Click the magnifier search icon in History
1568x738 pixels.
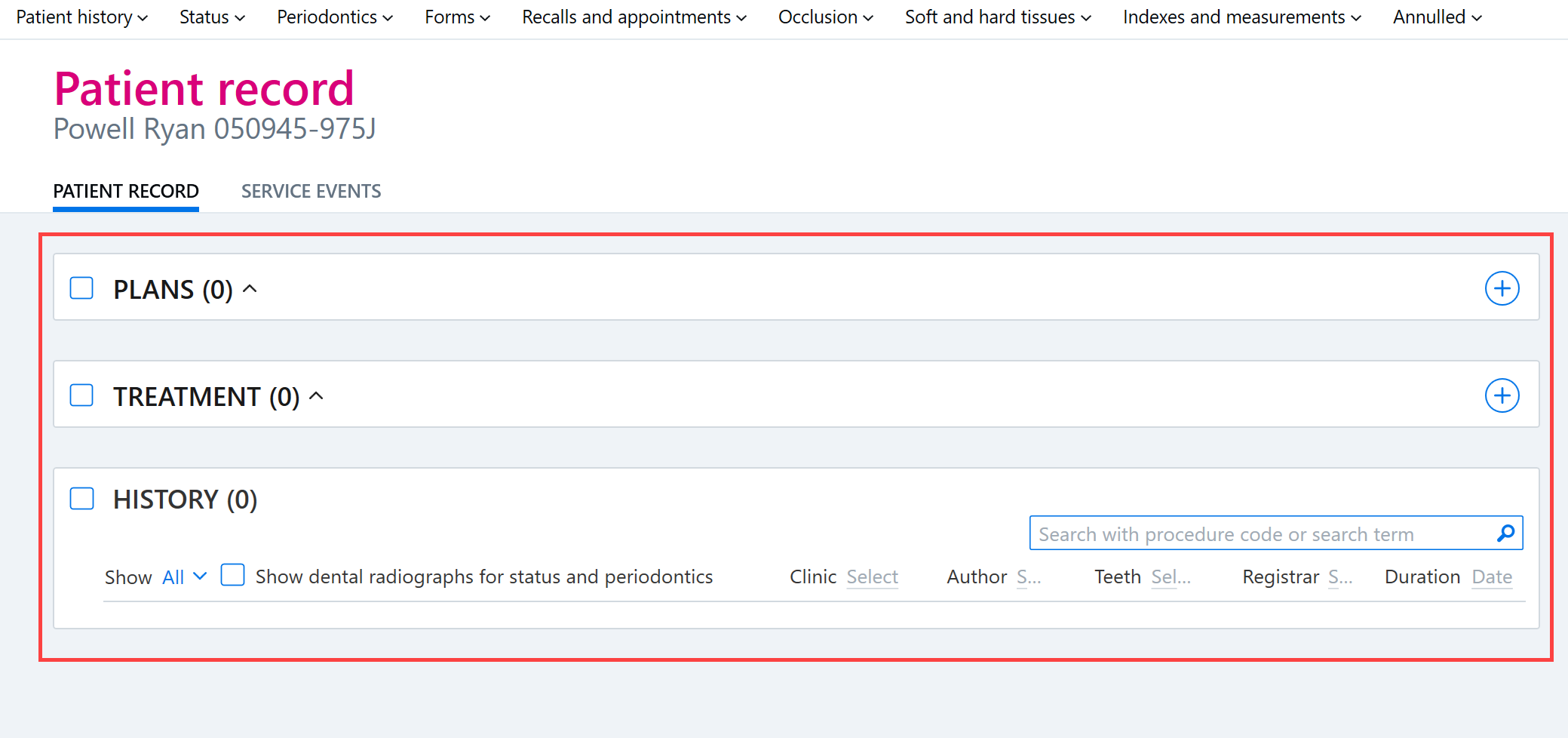click(1505, 534)
